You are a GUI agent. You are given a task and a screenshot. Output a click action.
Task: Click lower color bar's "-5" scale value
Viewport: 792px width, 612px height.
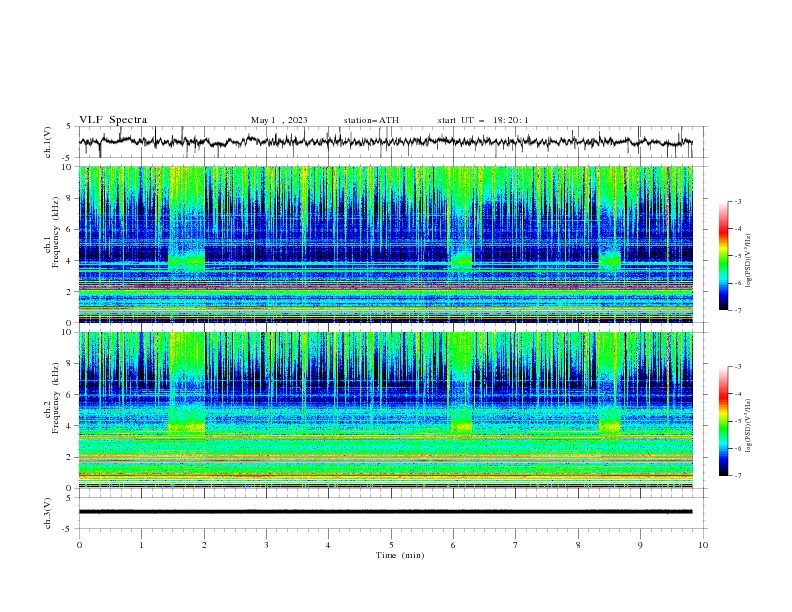pos(737,421)
